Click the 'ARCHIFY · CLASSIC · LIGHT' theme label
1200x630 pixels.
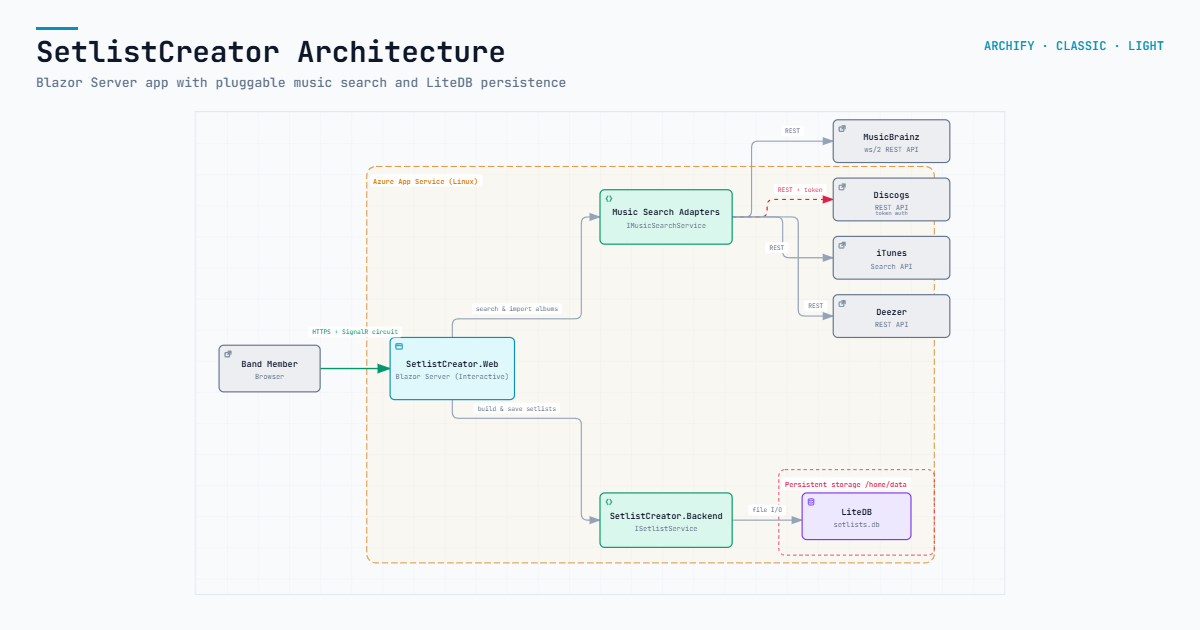click(x=1074, y=46)
